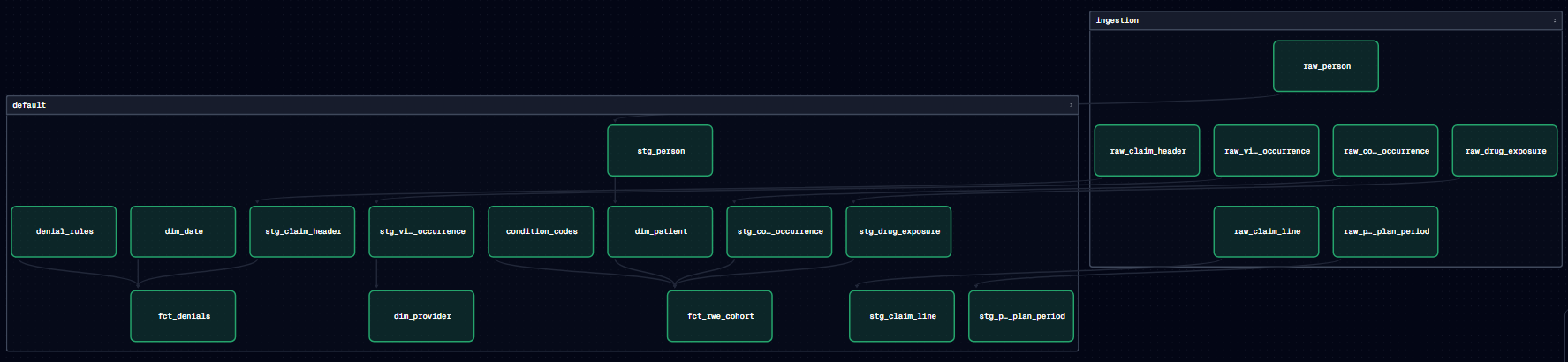Select the raw_co..._occurrence node
The height and width of the screenshot is (362, 1568).
click(1385, 151)
